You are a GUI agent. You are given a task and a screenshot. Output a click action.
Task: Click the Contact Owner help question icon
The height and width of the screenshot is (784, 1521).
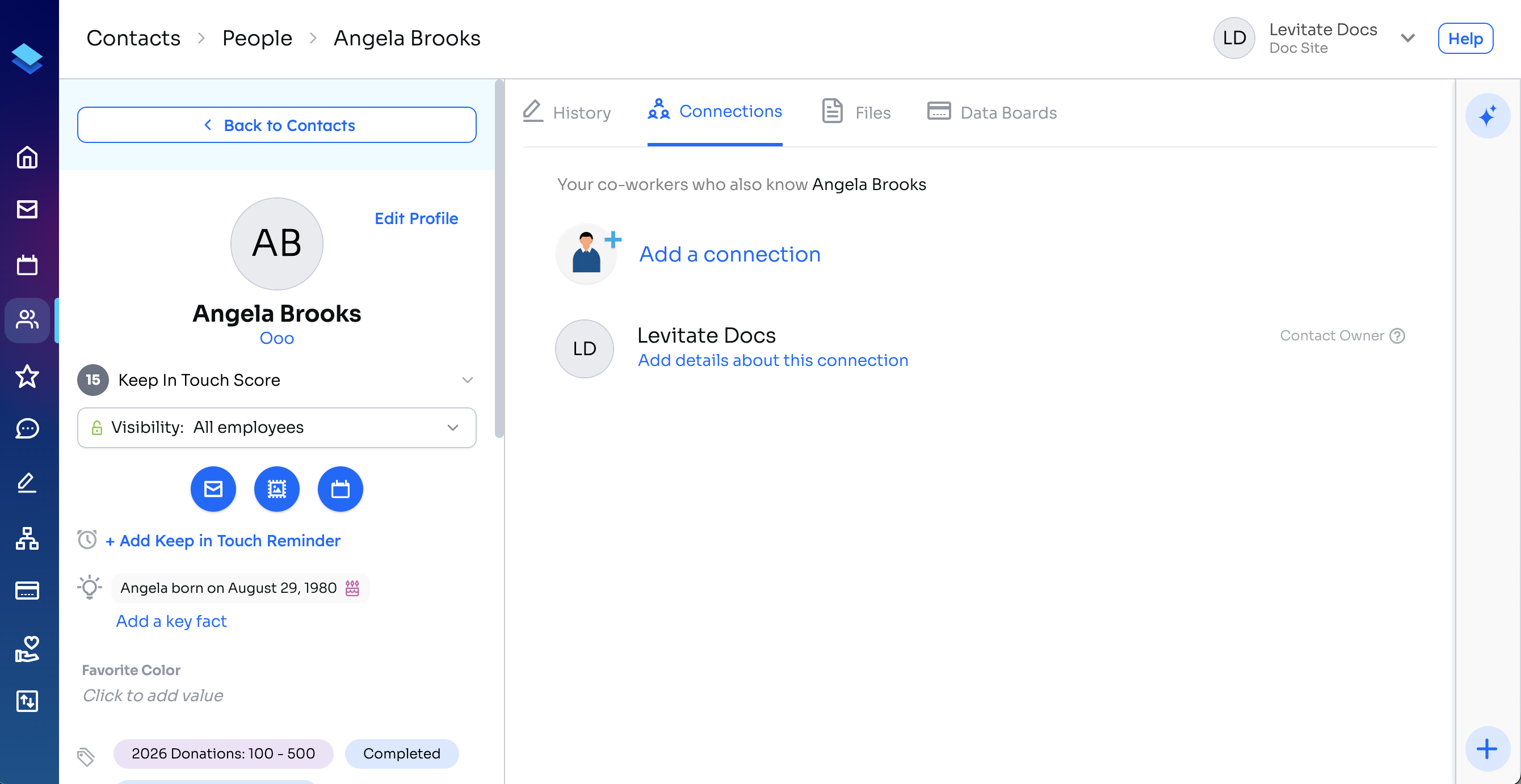click(x=1397, y=335)
